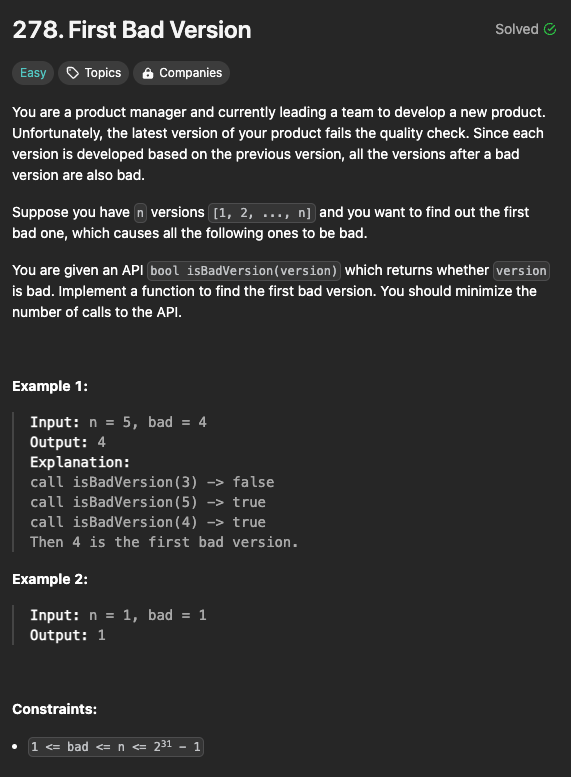The width and height of the screenshot is (571, 777).
Task: Open the Topics tag pill
Action: point(94,73)
